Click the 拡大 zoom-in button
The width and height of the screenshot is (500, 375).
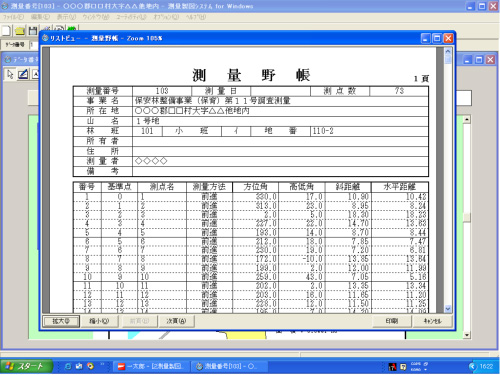pos(61,321)
